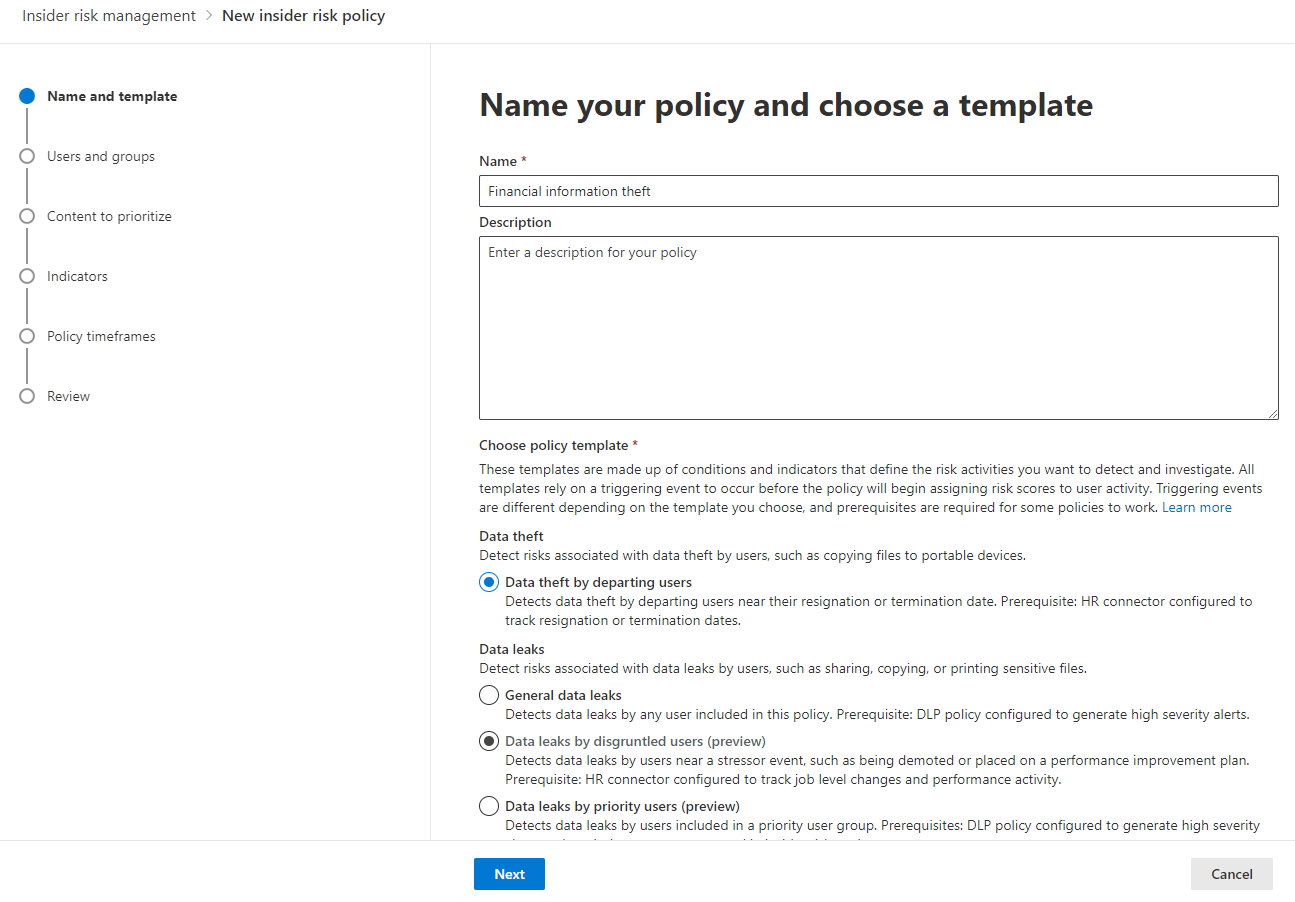Click the New insider risk policy breadcrumb
This screenshot has height=902, width=1295.
303,15
